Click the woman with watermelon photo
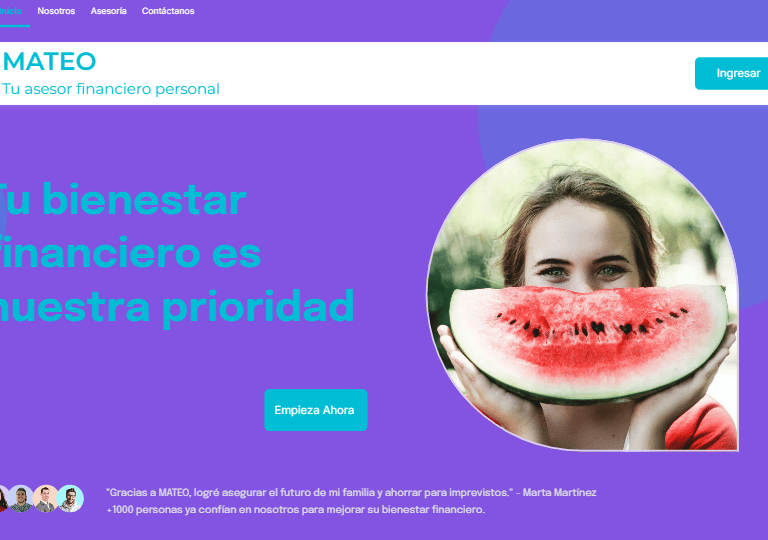This screenshot has height=540, width=768. coord(583,295)
